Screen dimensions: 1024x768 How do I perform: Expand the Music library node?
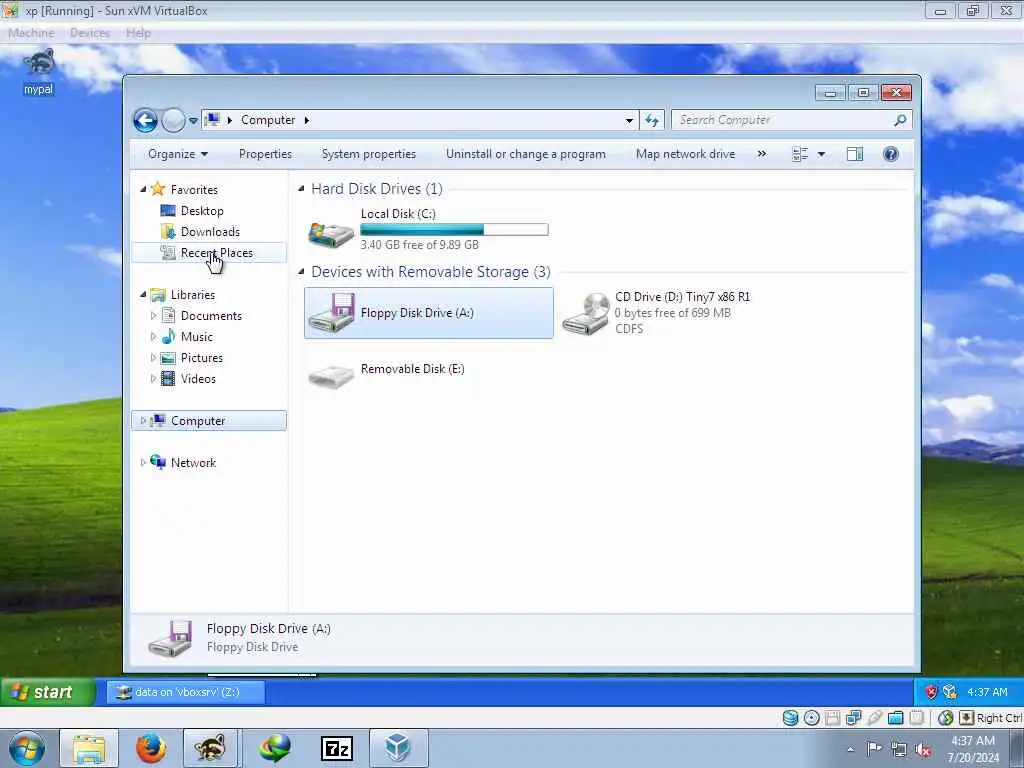point(153,337)
